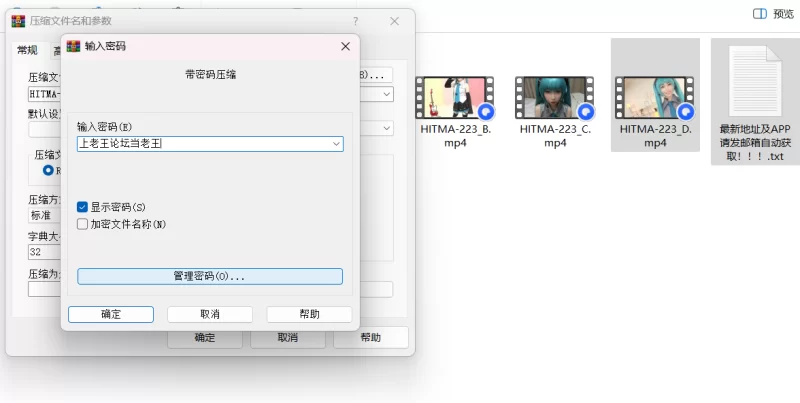Open the default profile dropdown arrow
Viewport: 800px width, 403px height.
click(387, 128)
